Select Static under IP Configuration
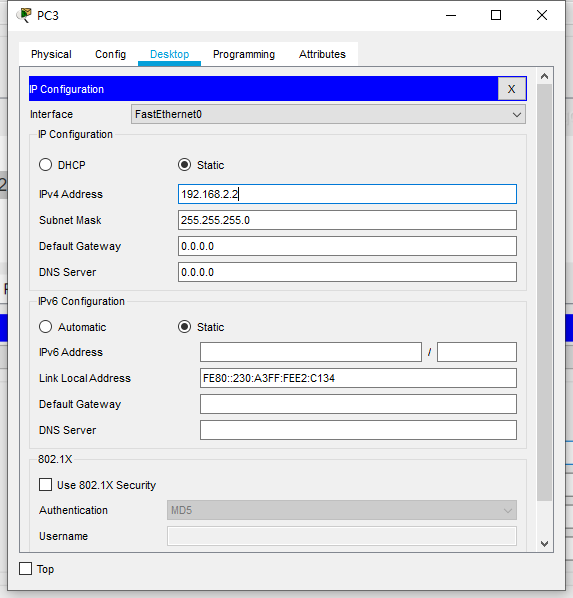This screenshot has height=598, width=573. tap(185, 165)
